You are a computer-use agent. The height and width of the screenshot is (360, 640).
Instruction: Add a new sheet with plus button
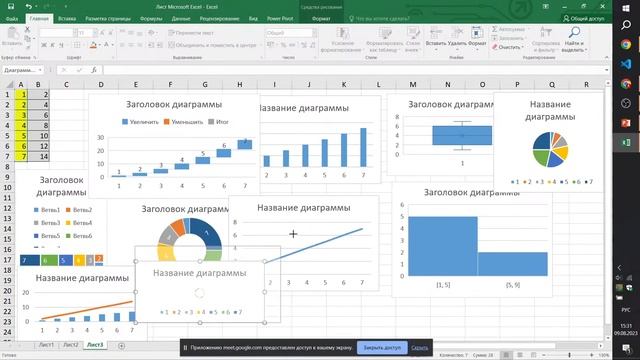121,346
